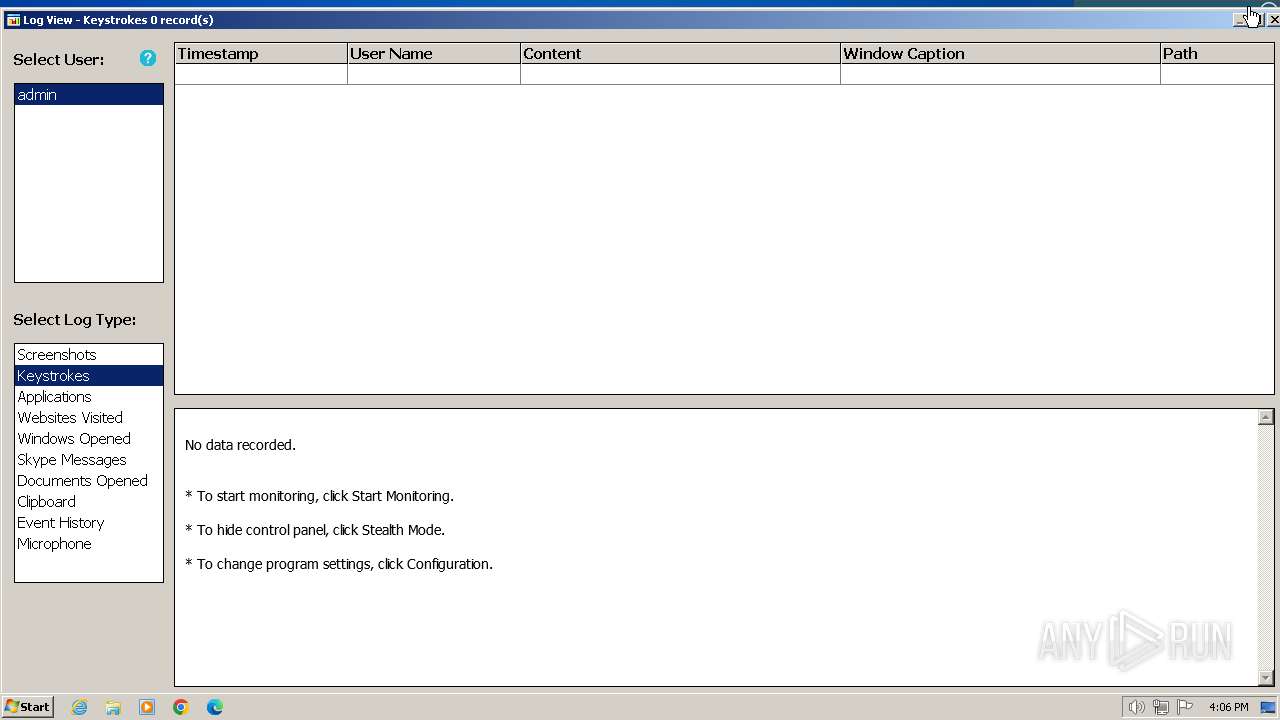Pick the Clipboard log type

tap(89, 502)
